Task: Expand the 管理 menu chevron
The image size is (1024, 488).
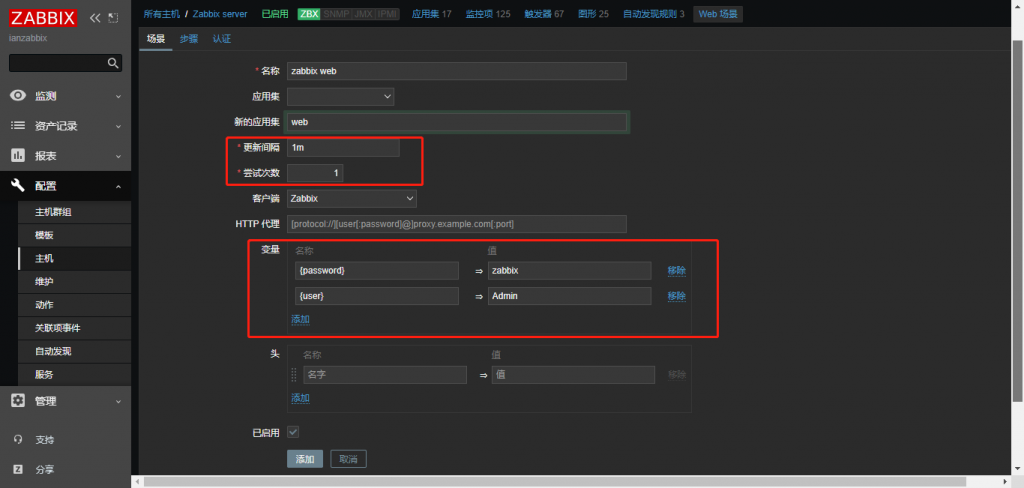Action: tap(118, 402)
